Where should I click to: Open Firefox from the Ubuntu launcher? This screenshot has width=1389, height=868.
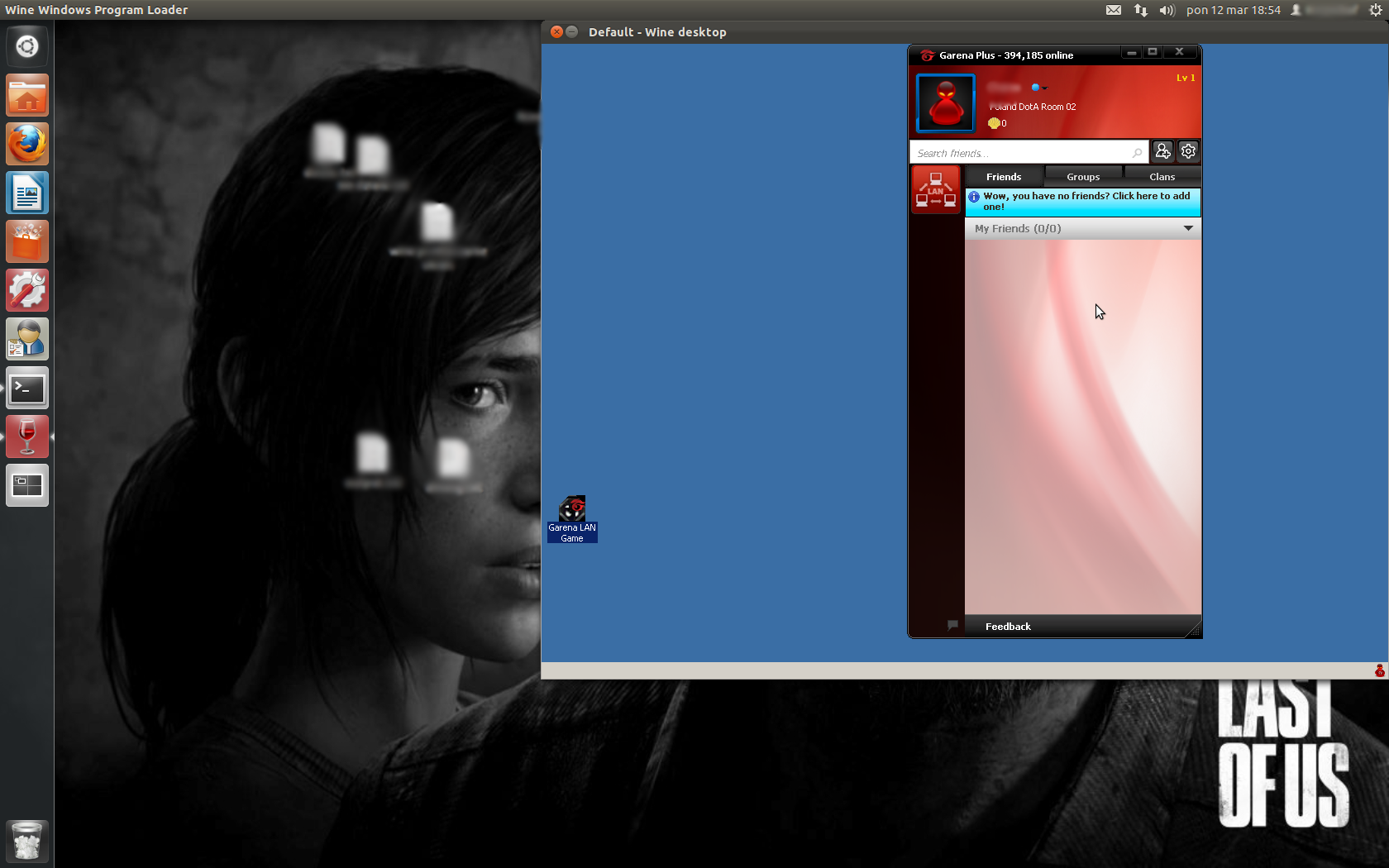click(x=27, y=145)
